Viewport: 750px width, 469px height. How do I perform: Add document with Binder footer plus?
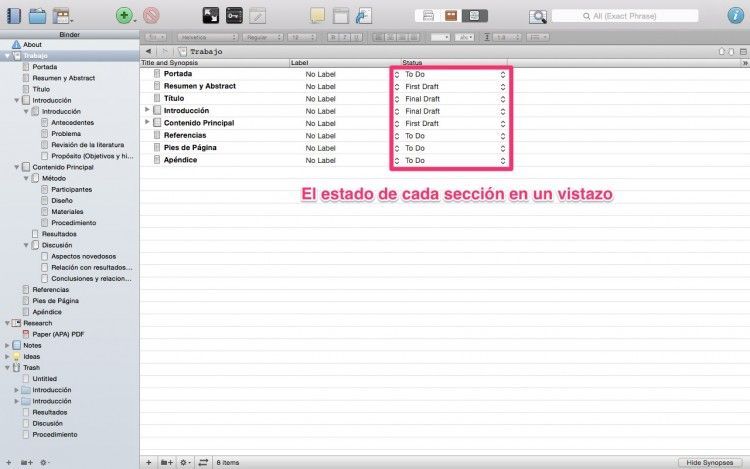[x=9, y=462]
